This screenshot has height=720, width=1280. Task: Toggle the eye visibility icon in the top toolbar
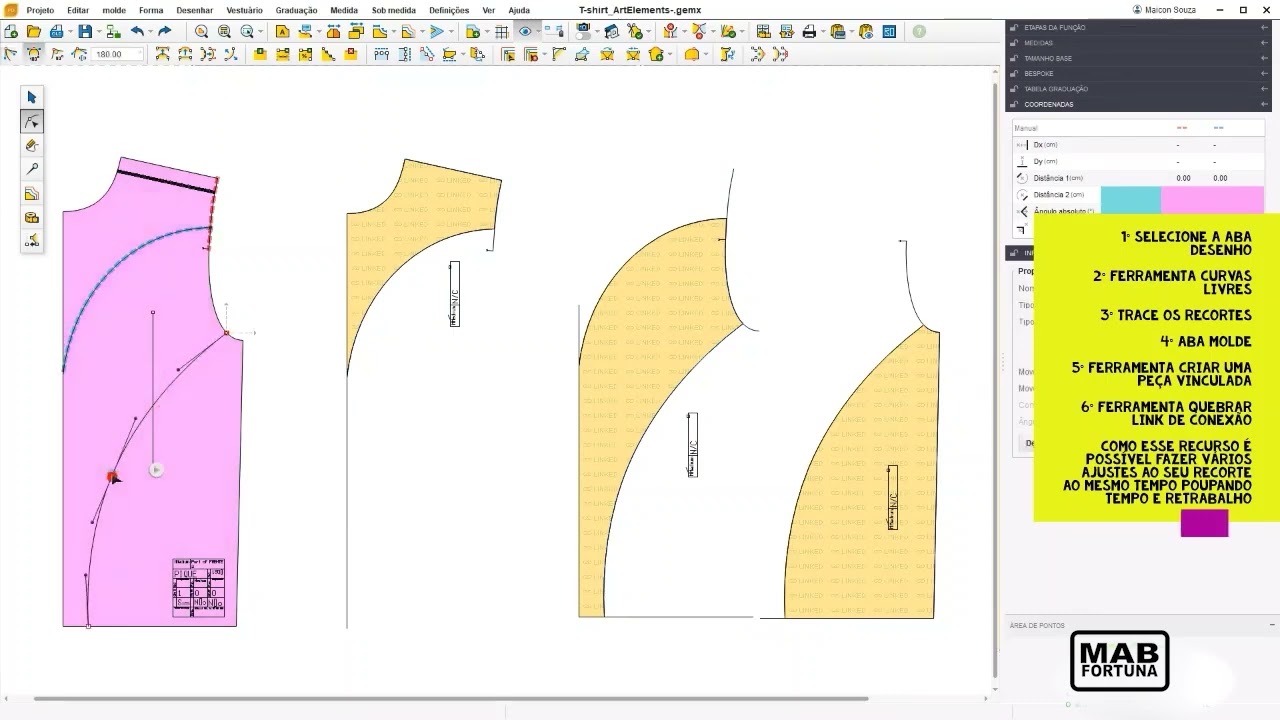(x=524, y=32)
